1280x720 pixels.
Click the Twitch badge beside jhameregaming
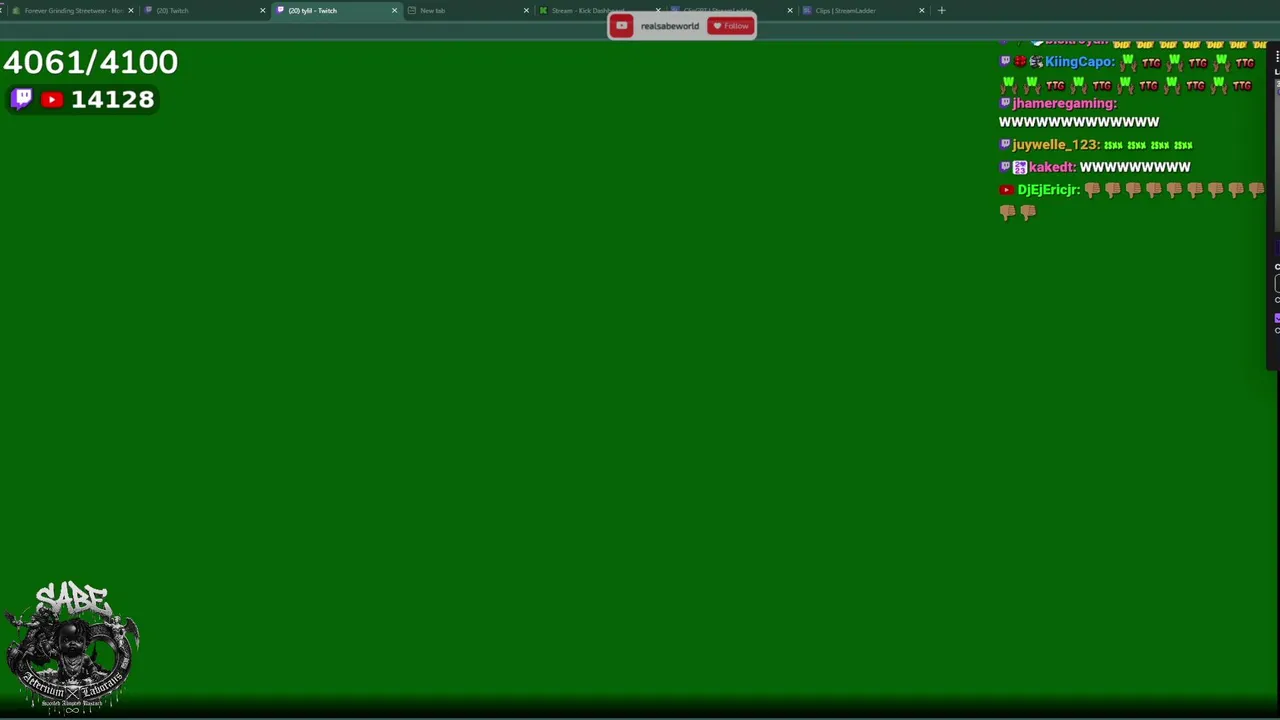pos(1005,103)
